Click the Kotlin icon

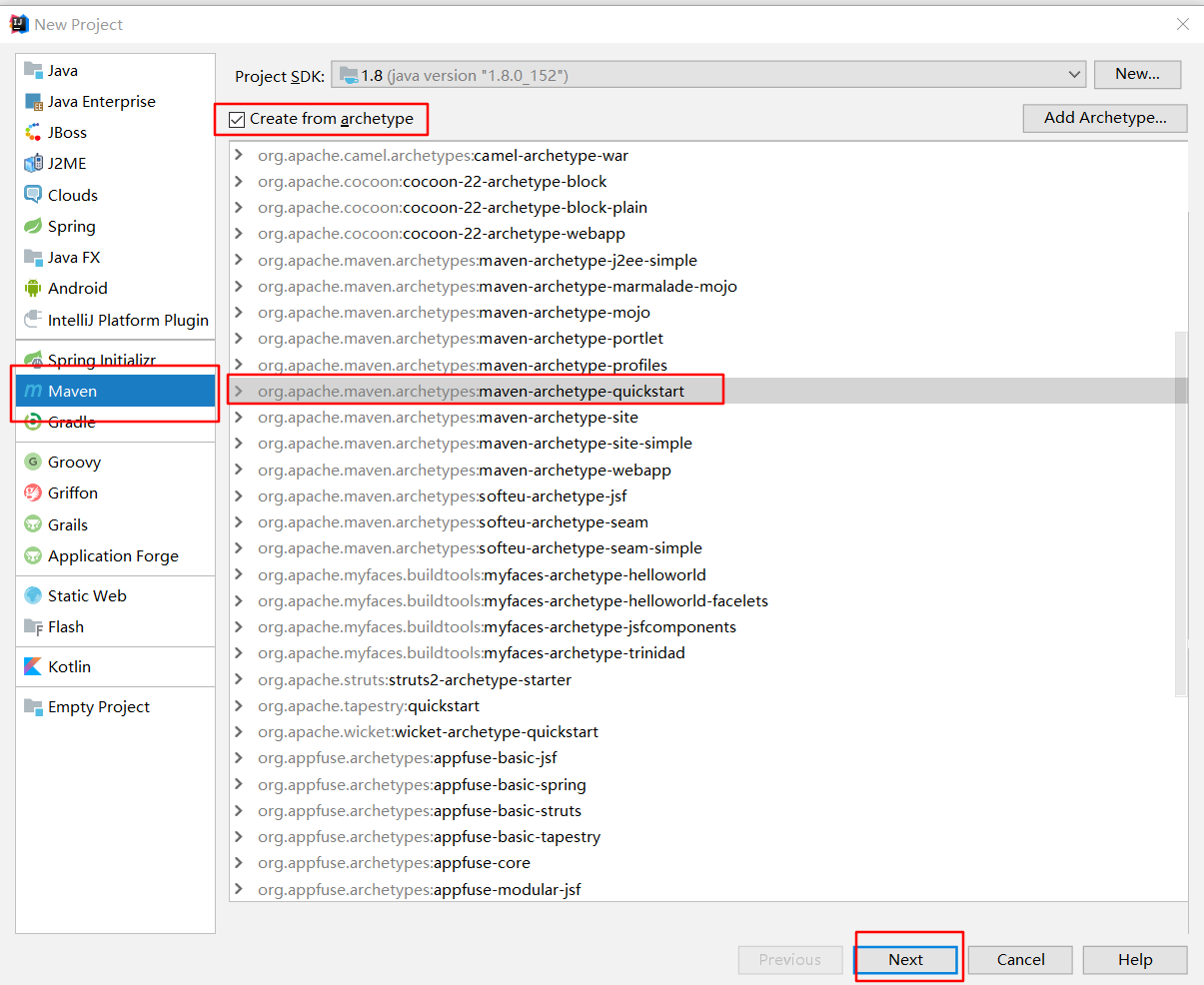coord(33,667)
